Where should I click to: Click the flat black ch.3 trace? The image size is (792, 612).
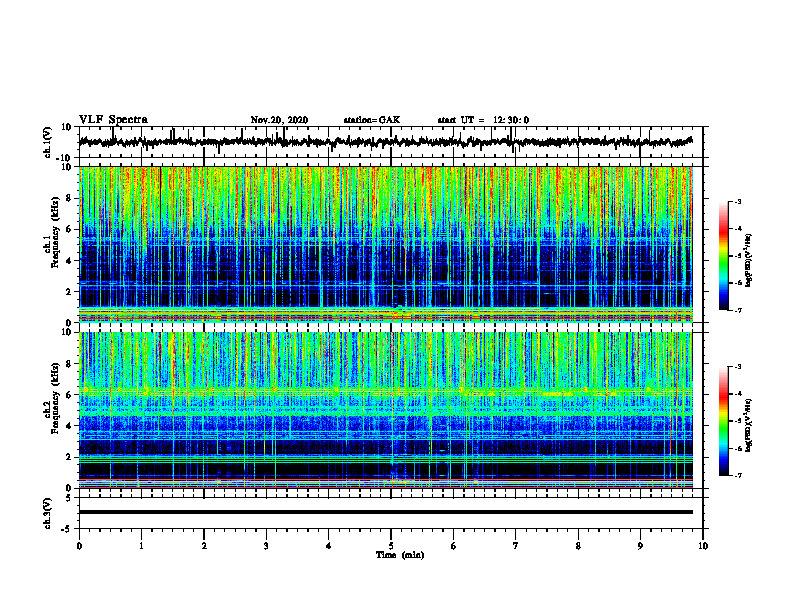(385, 512)
